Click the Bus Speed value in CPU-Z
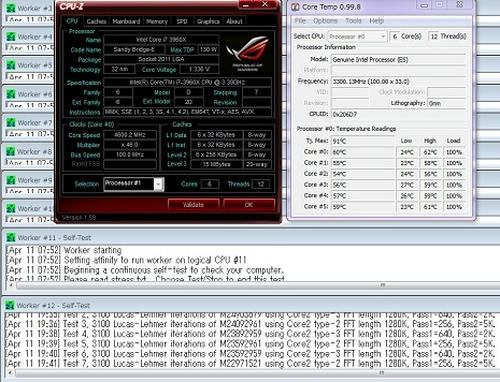The image size is (500, 382). pyautogui.click(x=130, y=155)
